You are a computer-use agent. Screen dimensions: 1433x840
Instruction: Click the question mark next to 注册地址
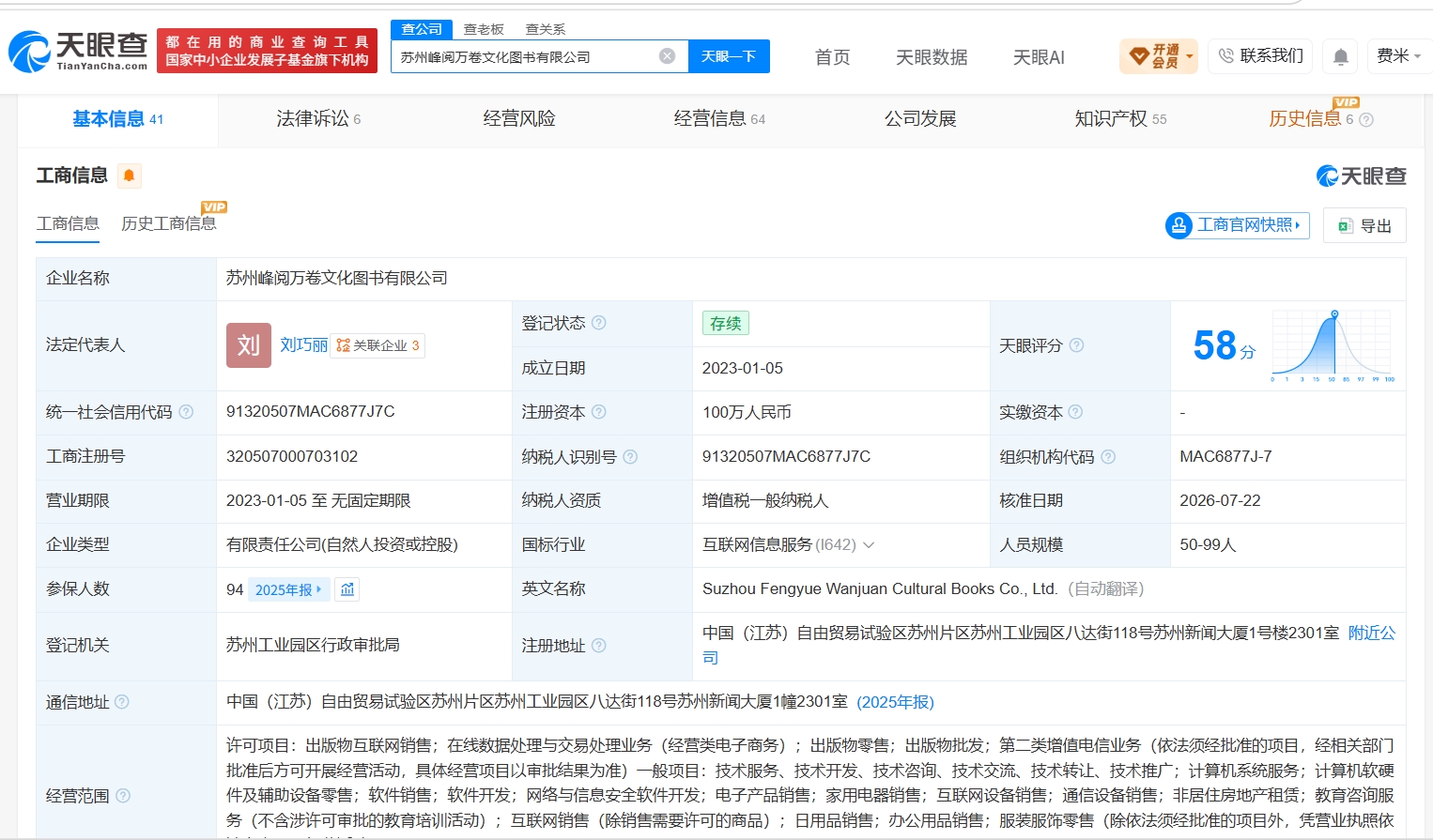click(x=599, y=646)
